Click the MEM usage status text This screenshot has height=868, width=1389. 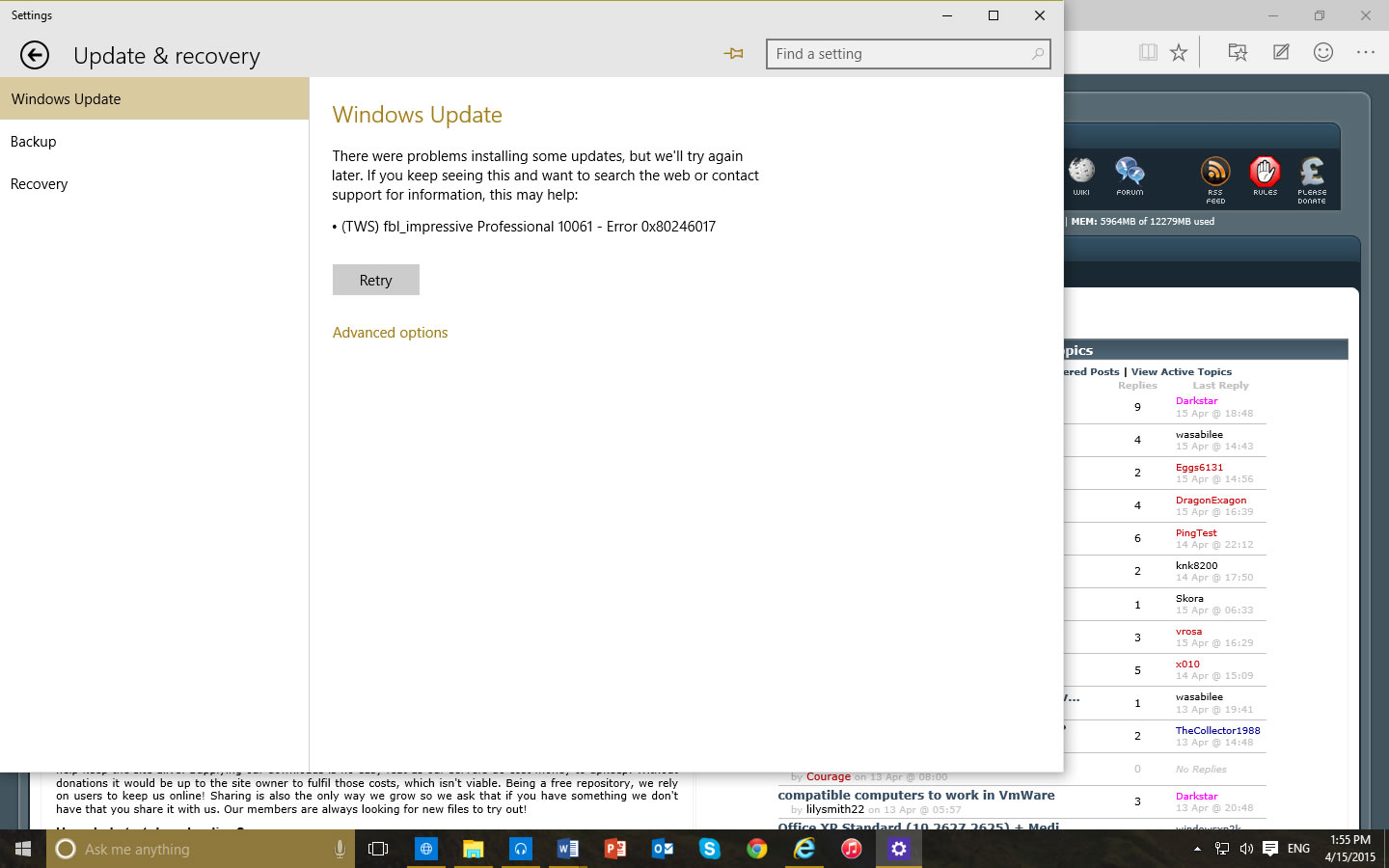tap(1142, 221)
